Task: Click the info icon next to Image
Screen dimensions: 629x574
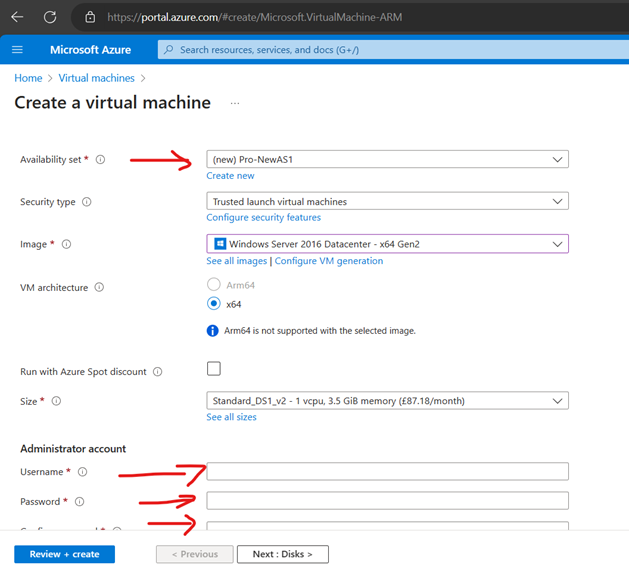Action: (x=67, y=244)
